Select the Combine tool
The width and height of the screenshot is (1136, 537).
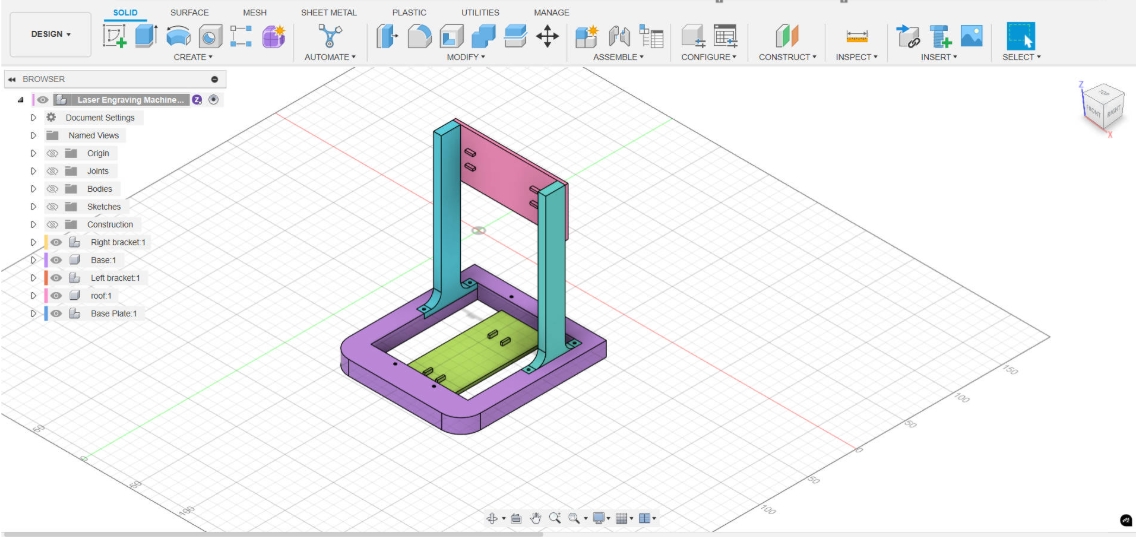483,36
